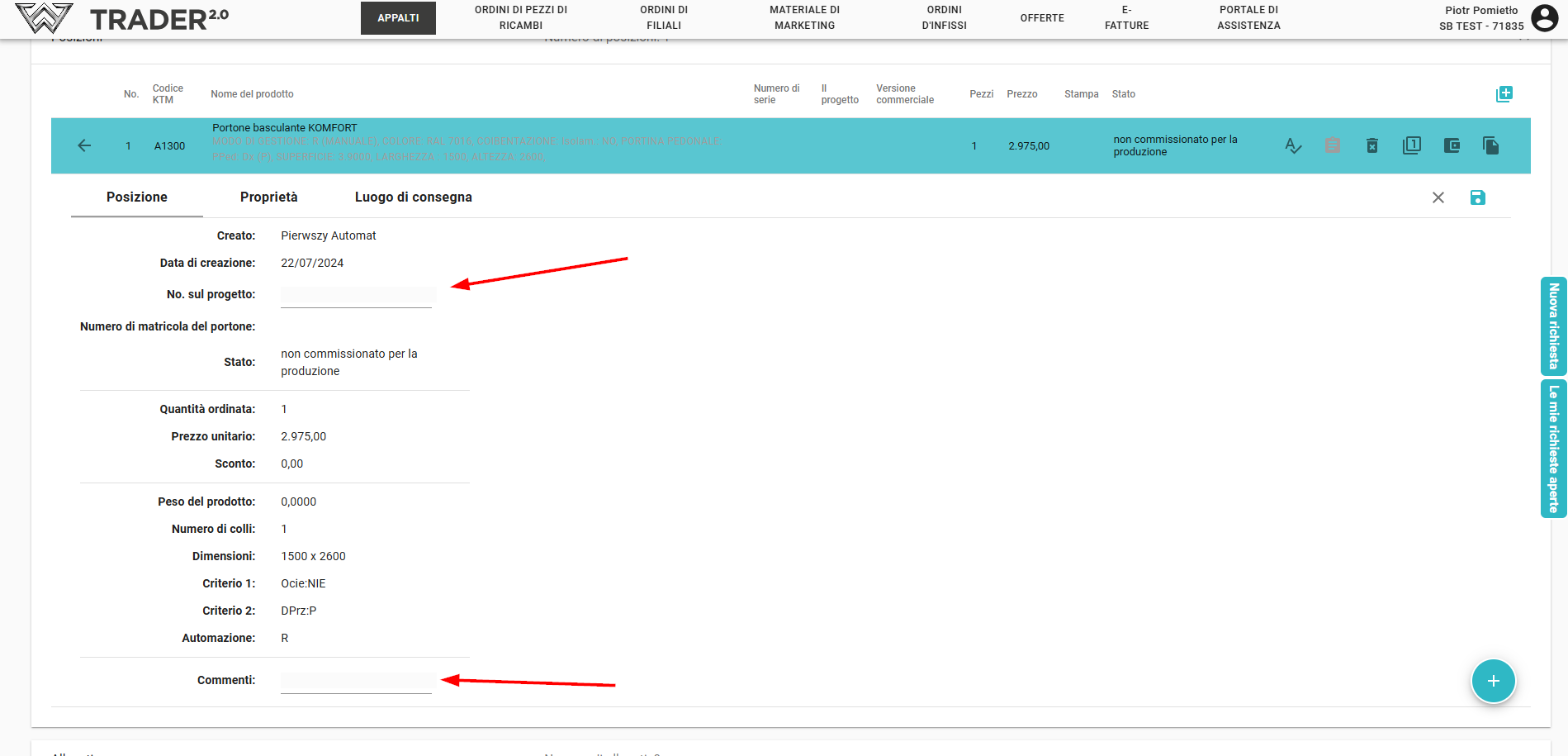Click the trash icon to delete the position
1568x756 pixels.
coord(1371,146)
